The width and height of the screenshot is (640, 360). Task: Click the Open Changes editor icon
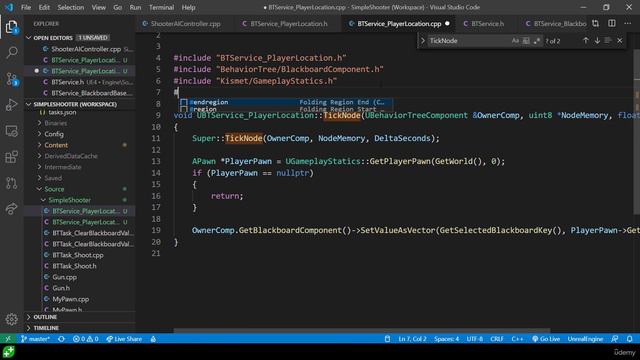[596, 24]
